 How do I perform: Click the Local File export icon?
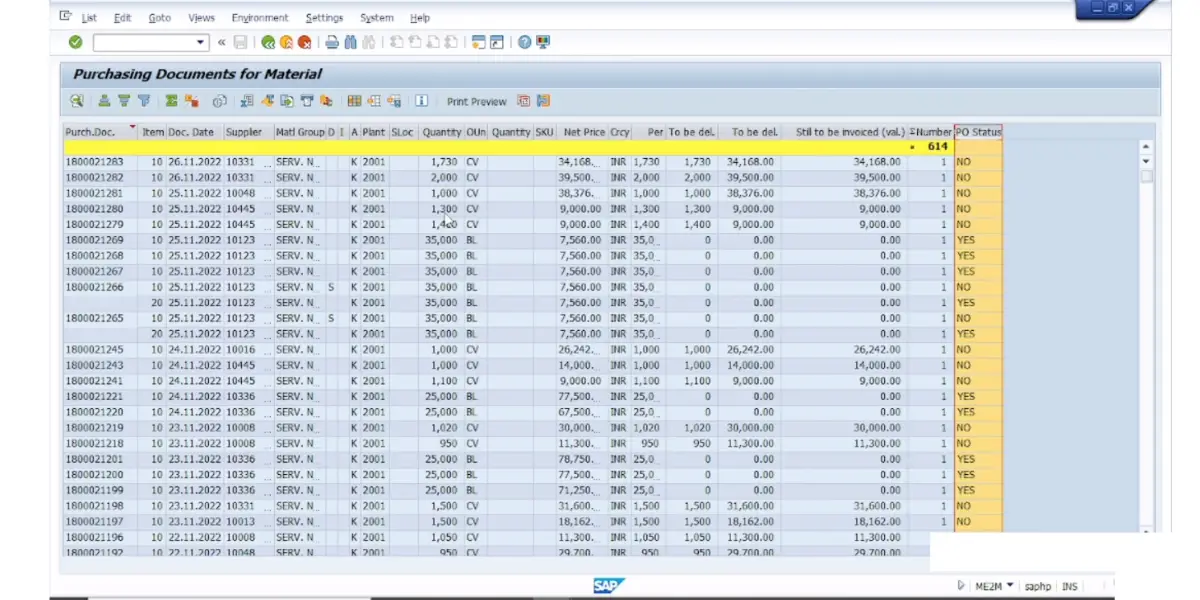[286, 101]
